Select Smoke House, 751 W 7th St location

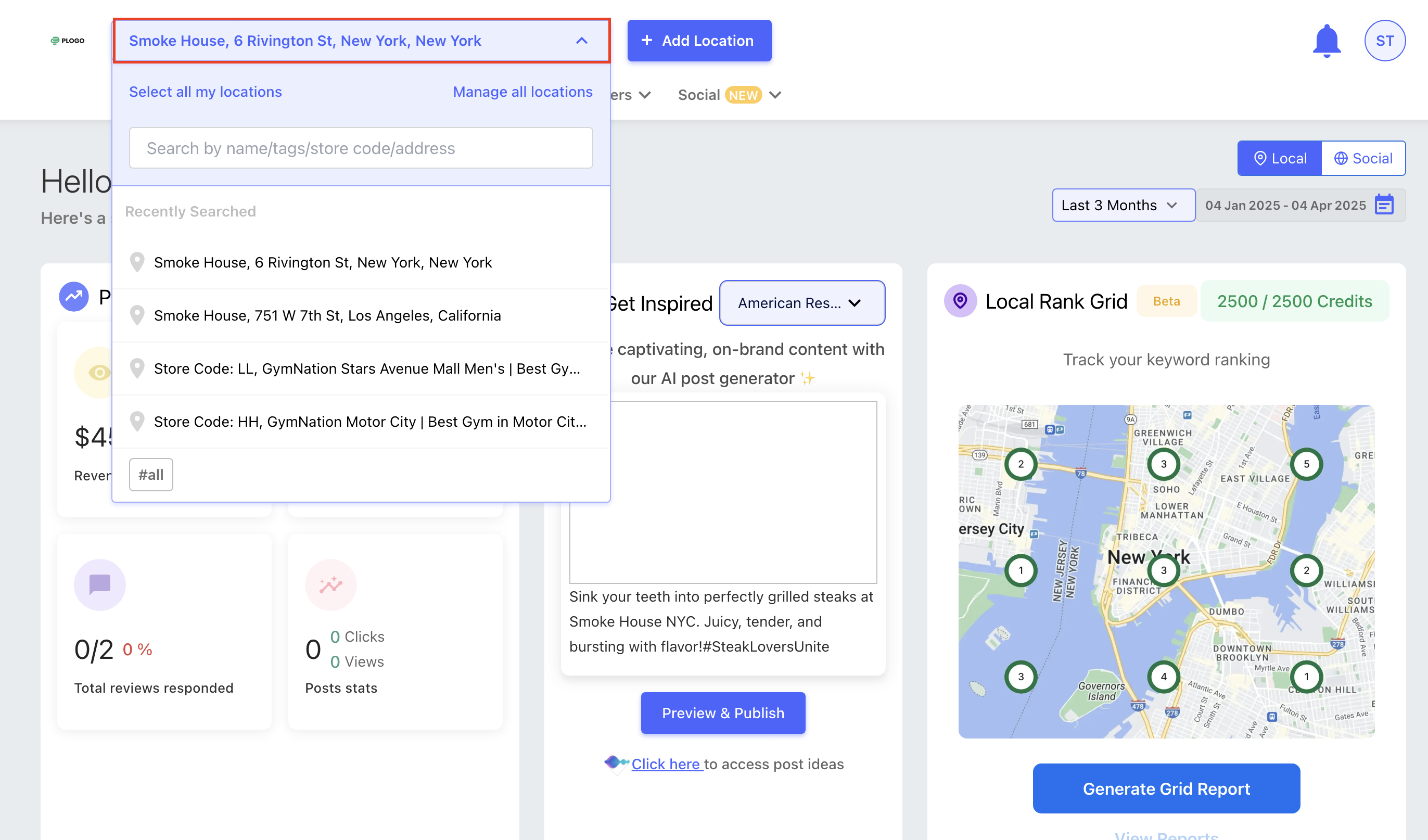(361, 316)
